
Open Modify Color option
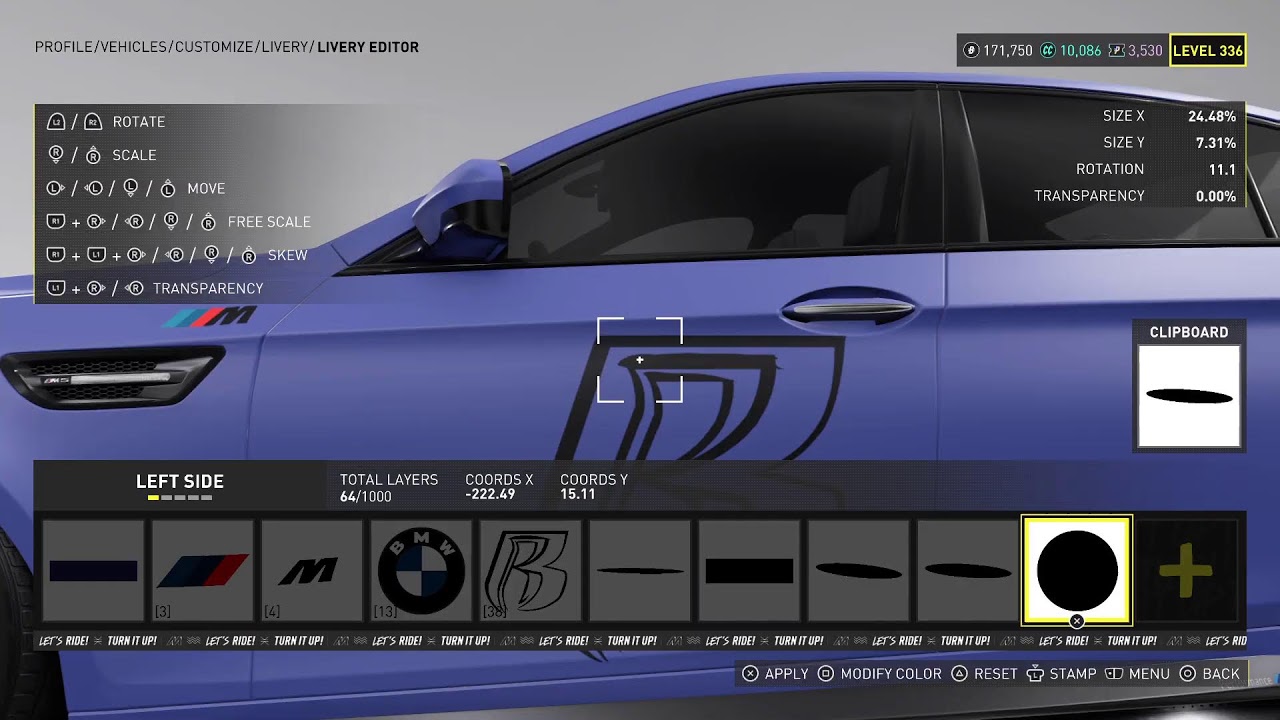click(891, 674)
